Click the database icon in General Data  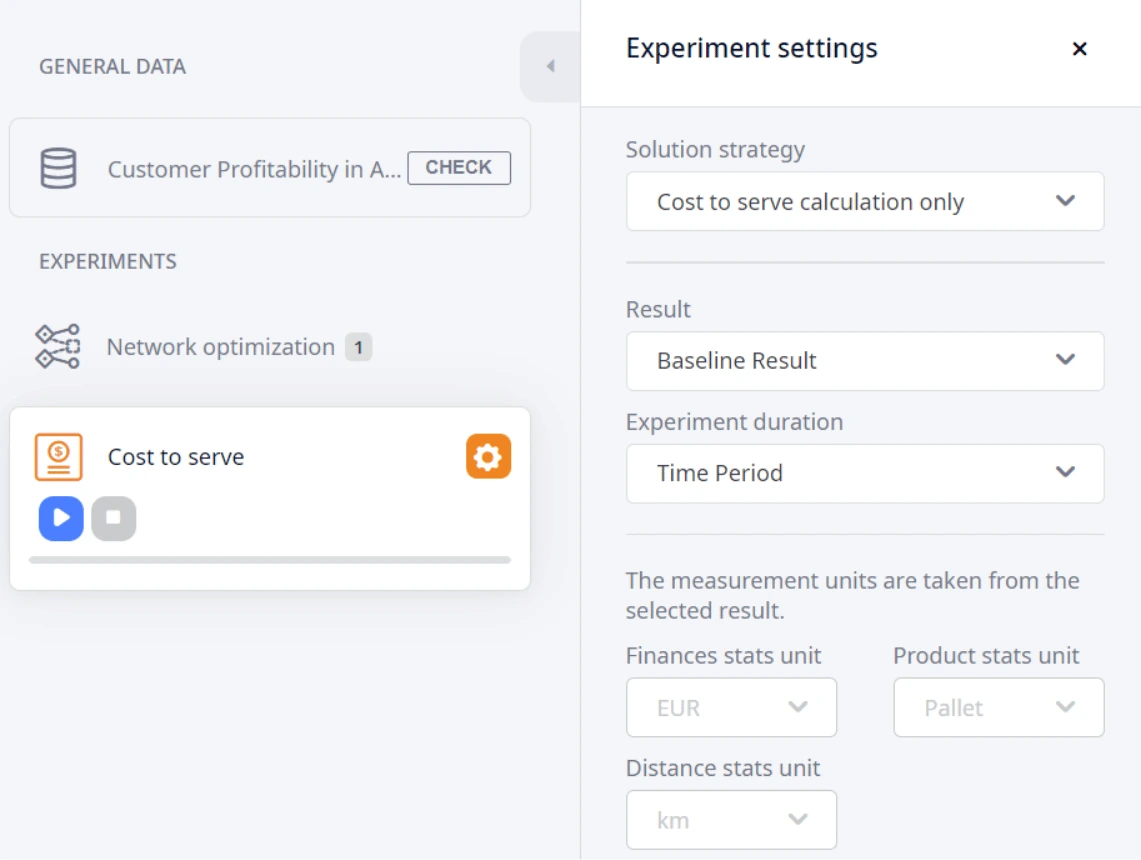tap(58, 168)
